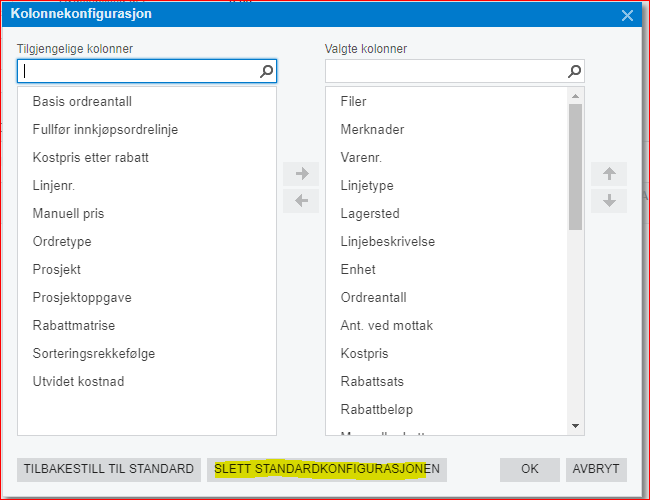Image resolution: width=650 pixels, height=500 pixels.
Task: Close the Kolonnekonfigurasjon dialog
Action: pyautogui.click(x=627, y=15)
